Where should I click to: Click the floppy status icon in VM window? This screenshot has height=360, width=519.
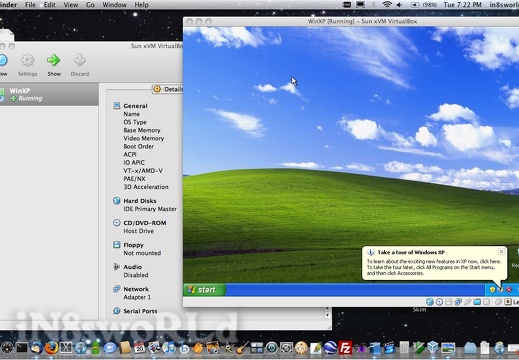click(x=449, y=302)
